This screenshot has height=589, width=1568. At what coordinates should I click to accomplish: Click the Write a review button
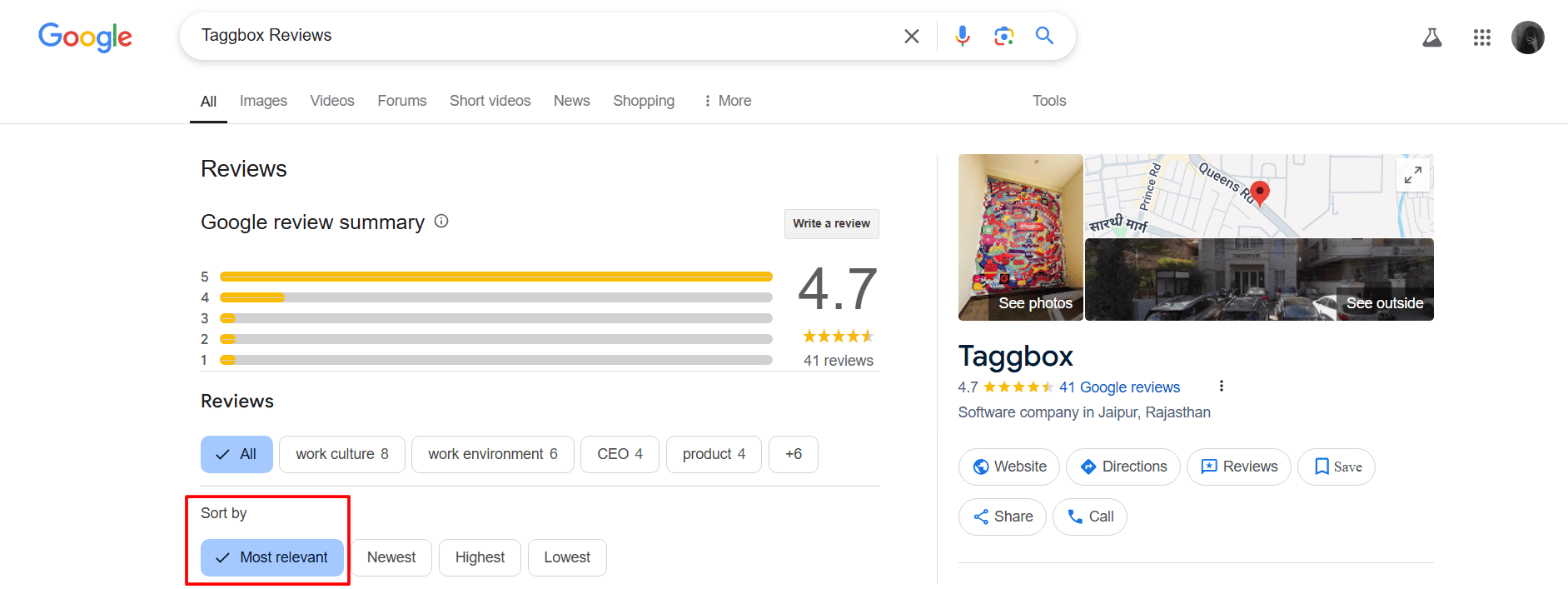[831, 223]
